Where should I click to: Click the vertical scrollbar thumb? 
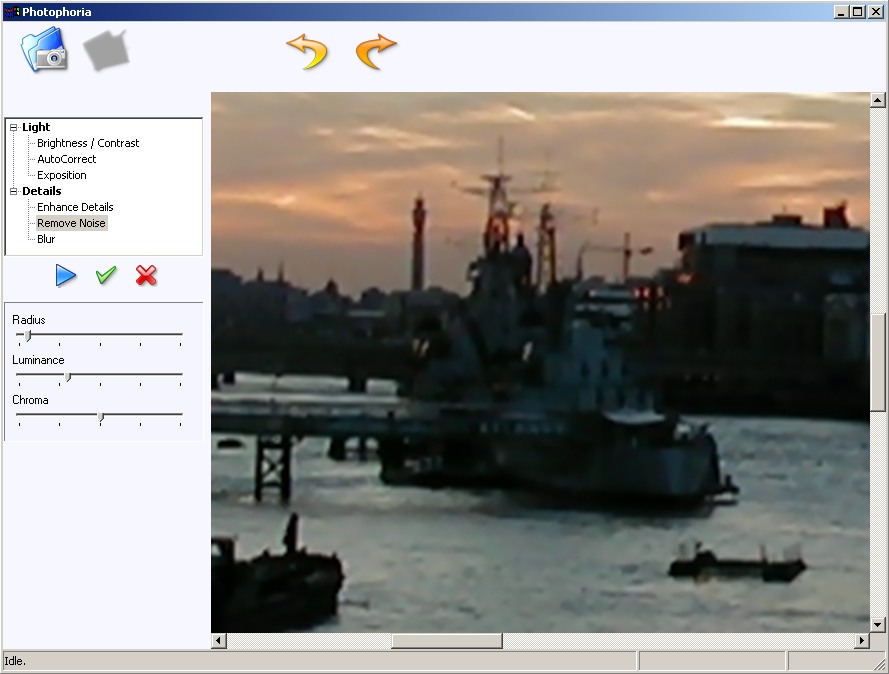pyautogui.click(x=877, y=362)
